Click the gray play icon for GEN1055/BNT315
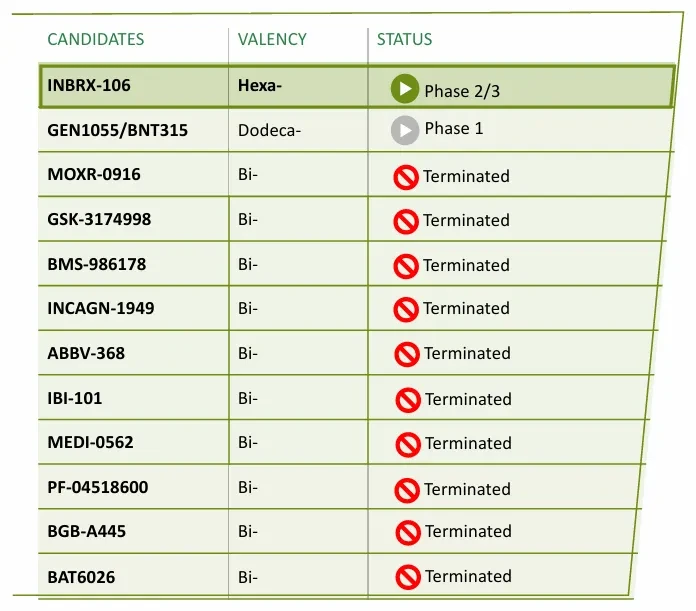Screen dimensions: 696x611 (x=405, y=130)
